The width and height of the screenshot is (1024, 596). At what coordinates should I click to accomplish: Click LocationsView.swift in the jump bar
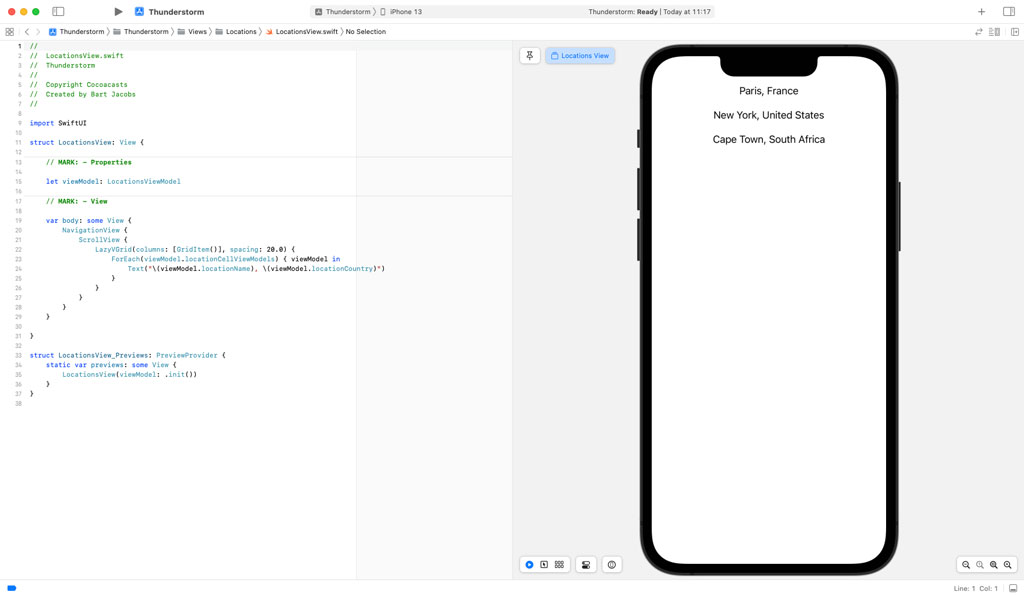click(307, 31)
